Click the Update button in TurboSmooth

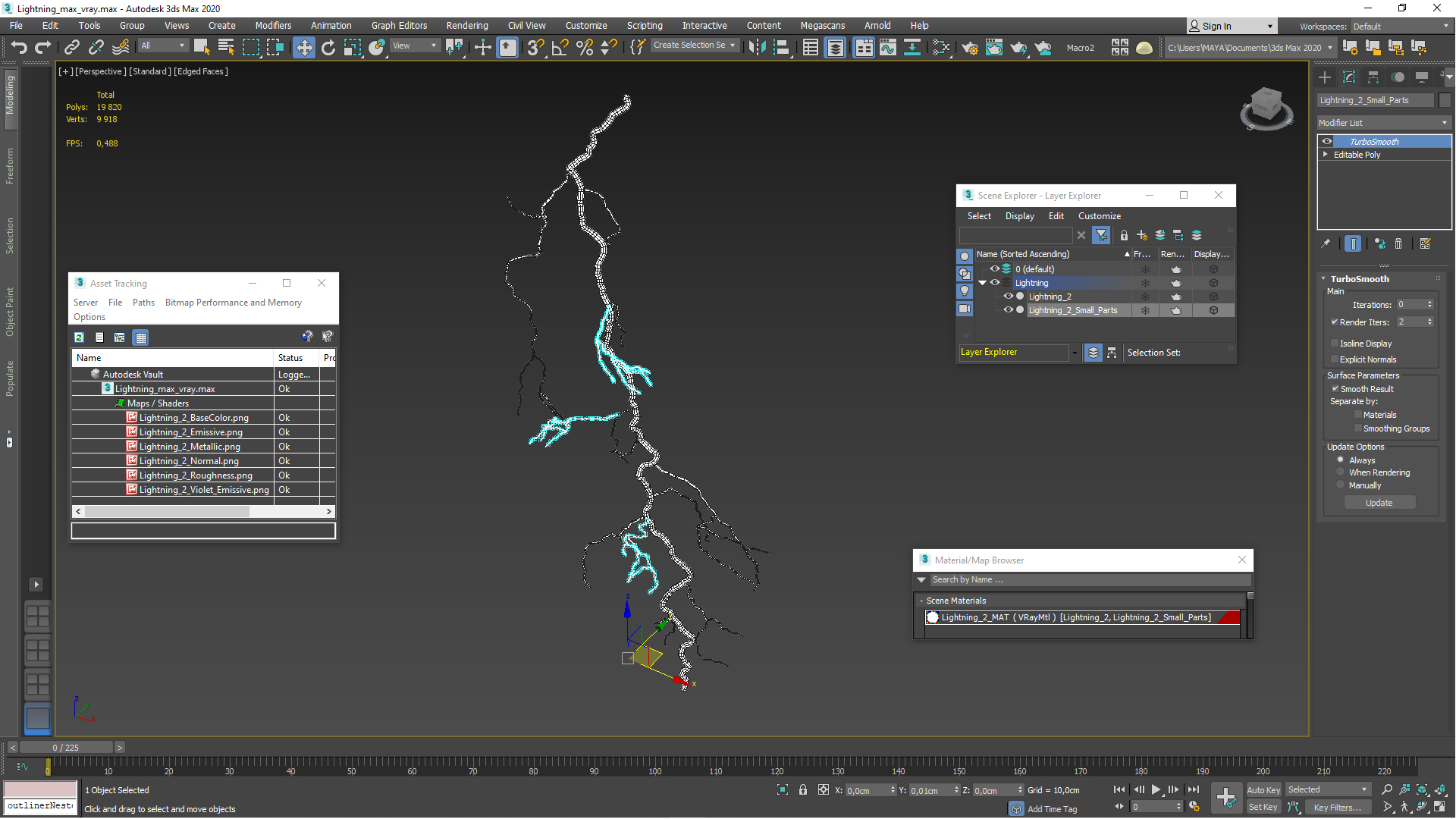point(1378,502)
